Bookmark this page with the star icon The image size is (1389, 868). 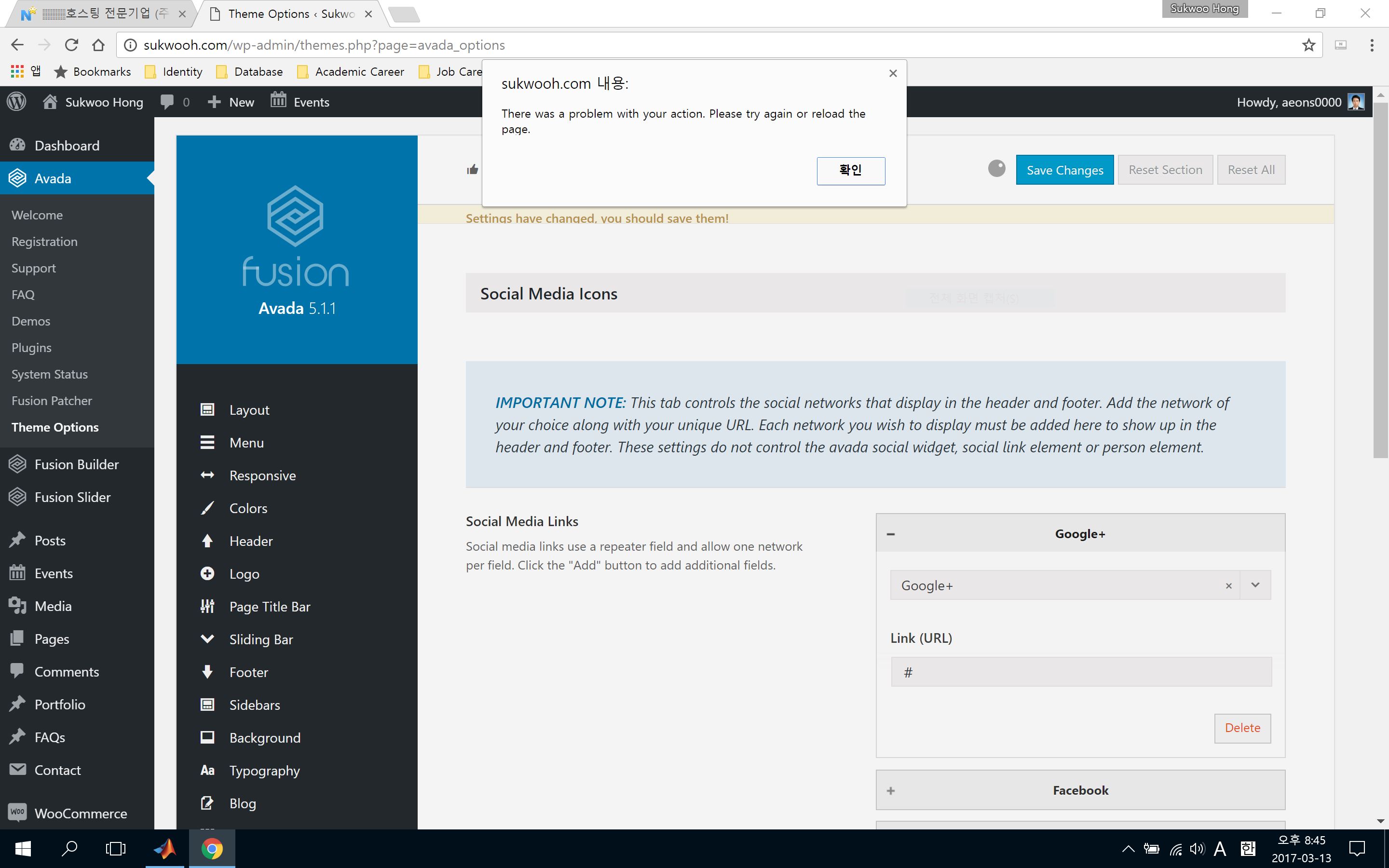click(x=1308, y=45)
